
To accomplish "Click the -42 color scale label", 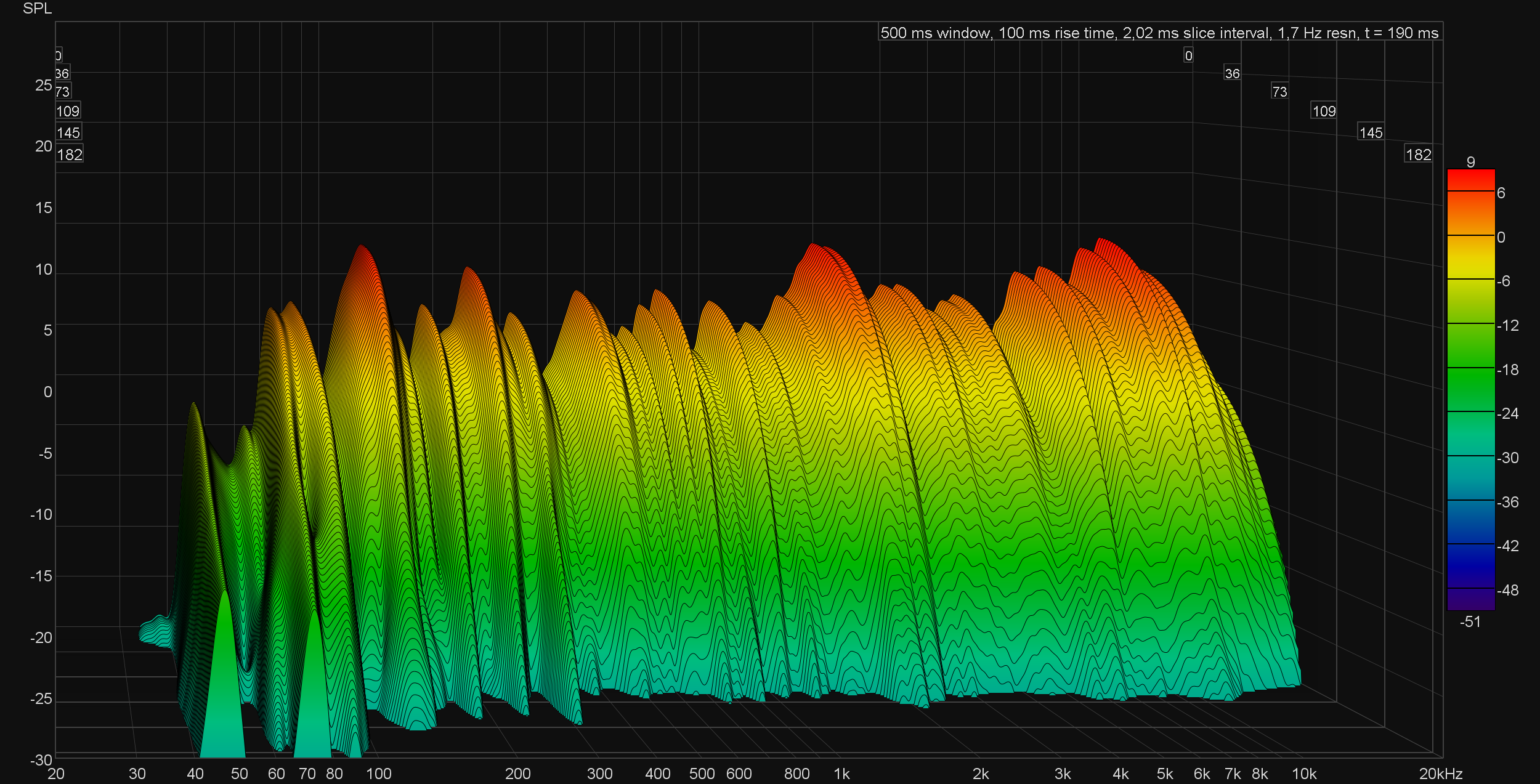I will point(1507,546).
